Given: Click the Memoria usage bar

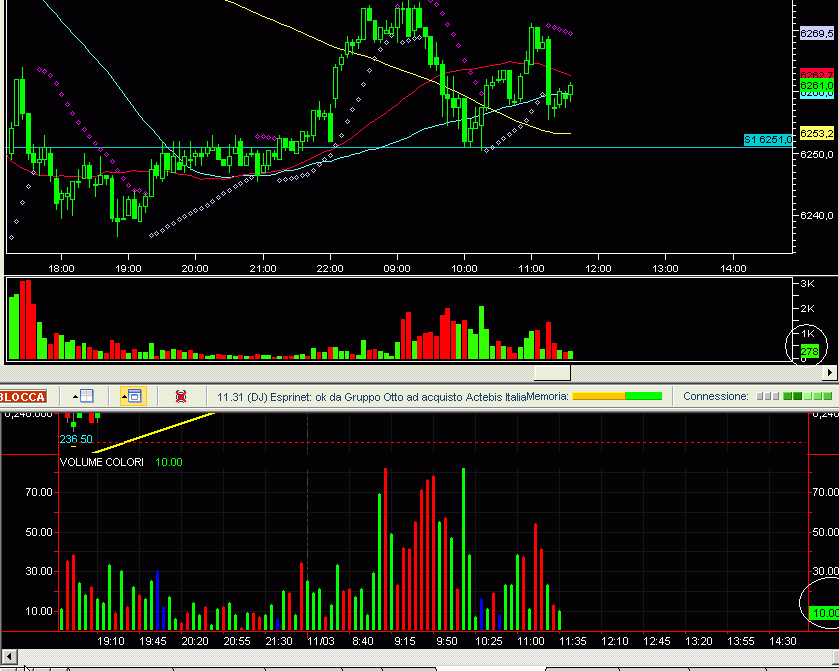Looking at the screenshot, I should tap(617, 397).
